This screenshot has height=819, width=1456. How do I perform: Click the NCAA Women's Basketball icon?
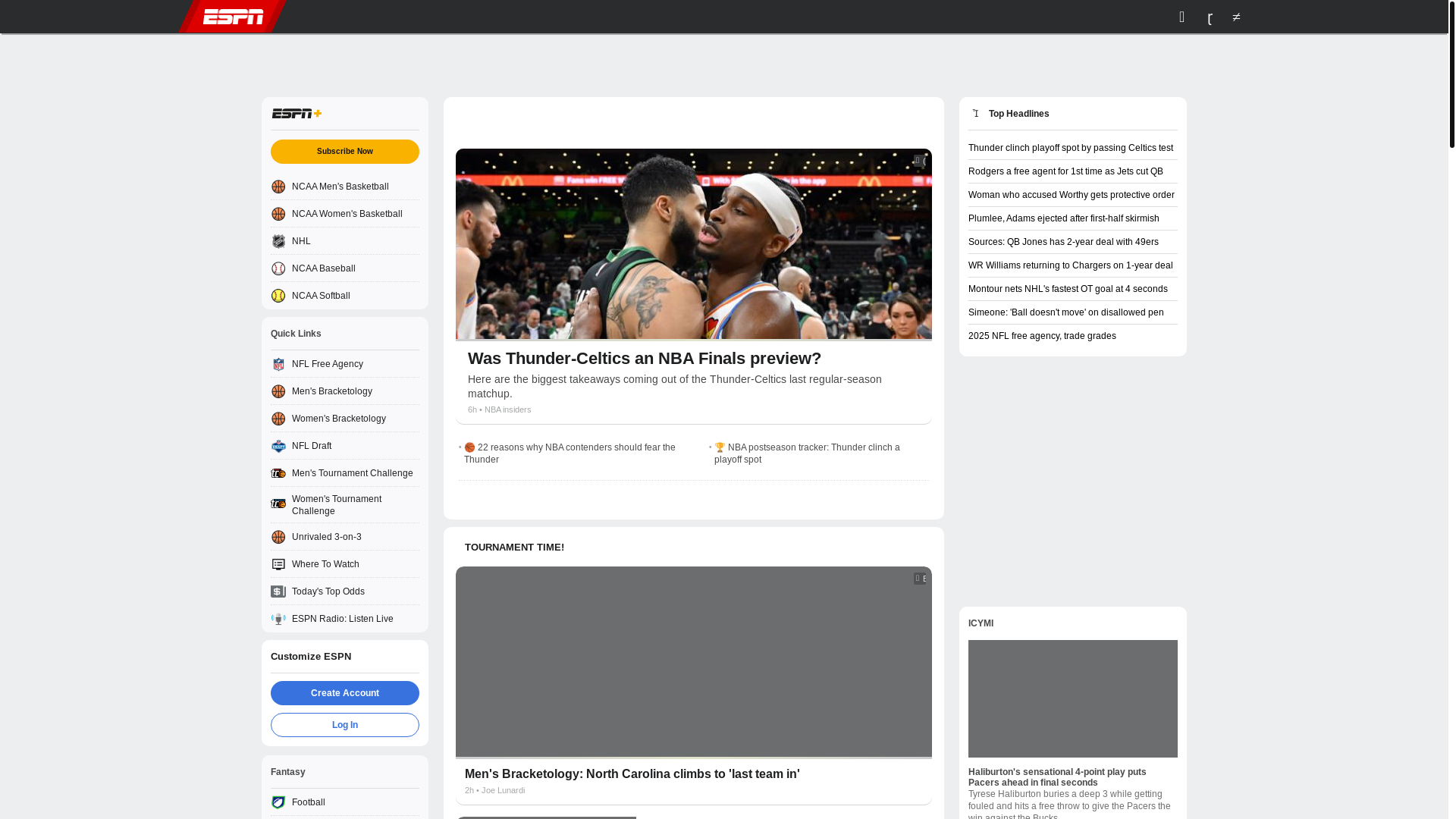tap(278, 214)
